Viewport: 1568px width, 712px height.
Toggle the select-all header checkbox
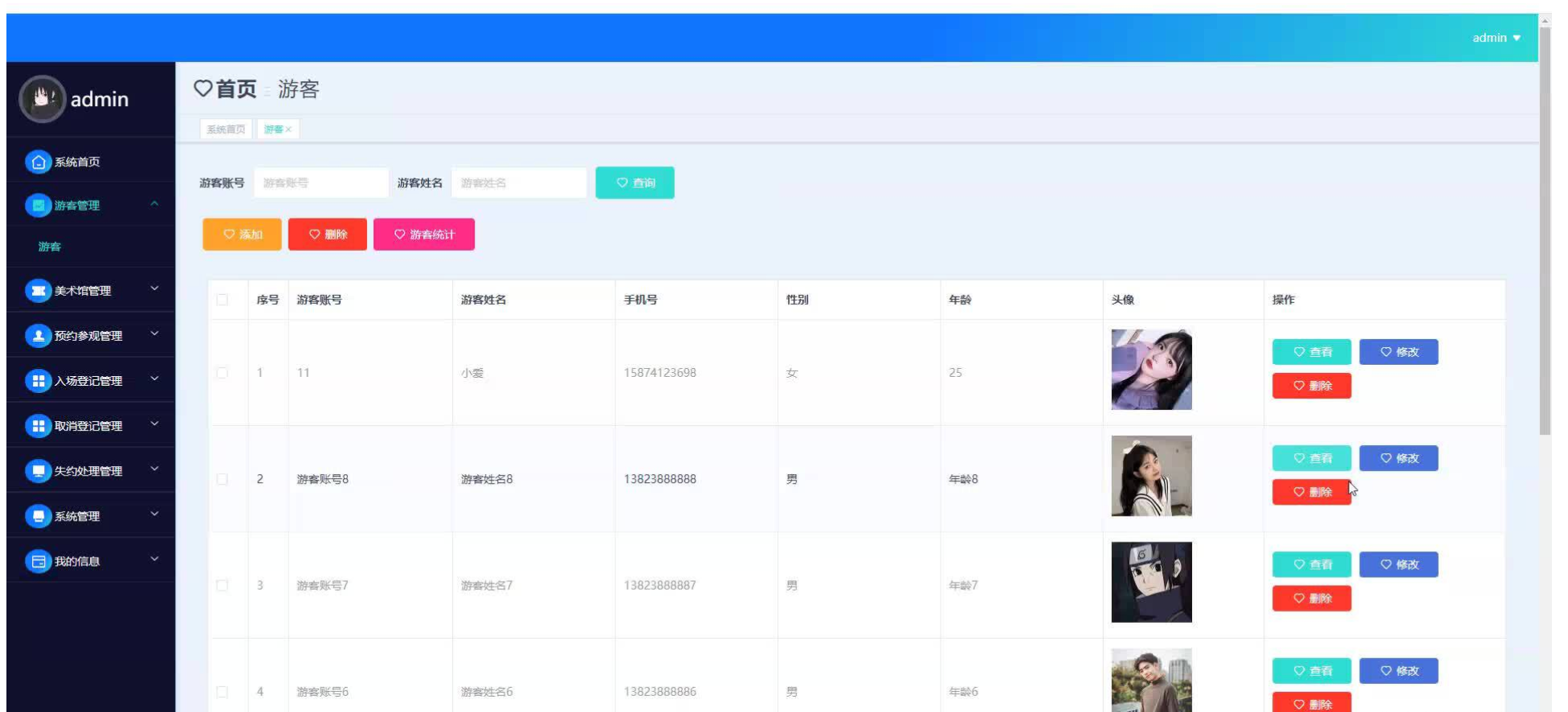[x=223, y=300]
